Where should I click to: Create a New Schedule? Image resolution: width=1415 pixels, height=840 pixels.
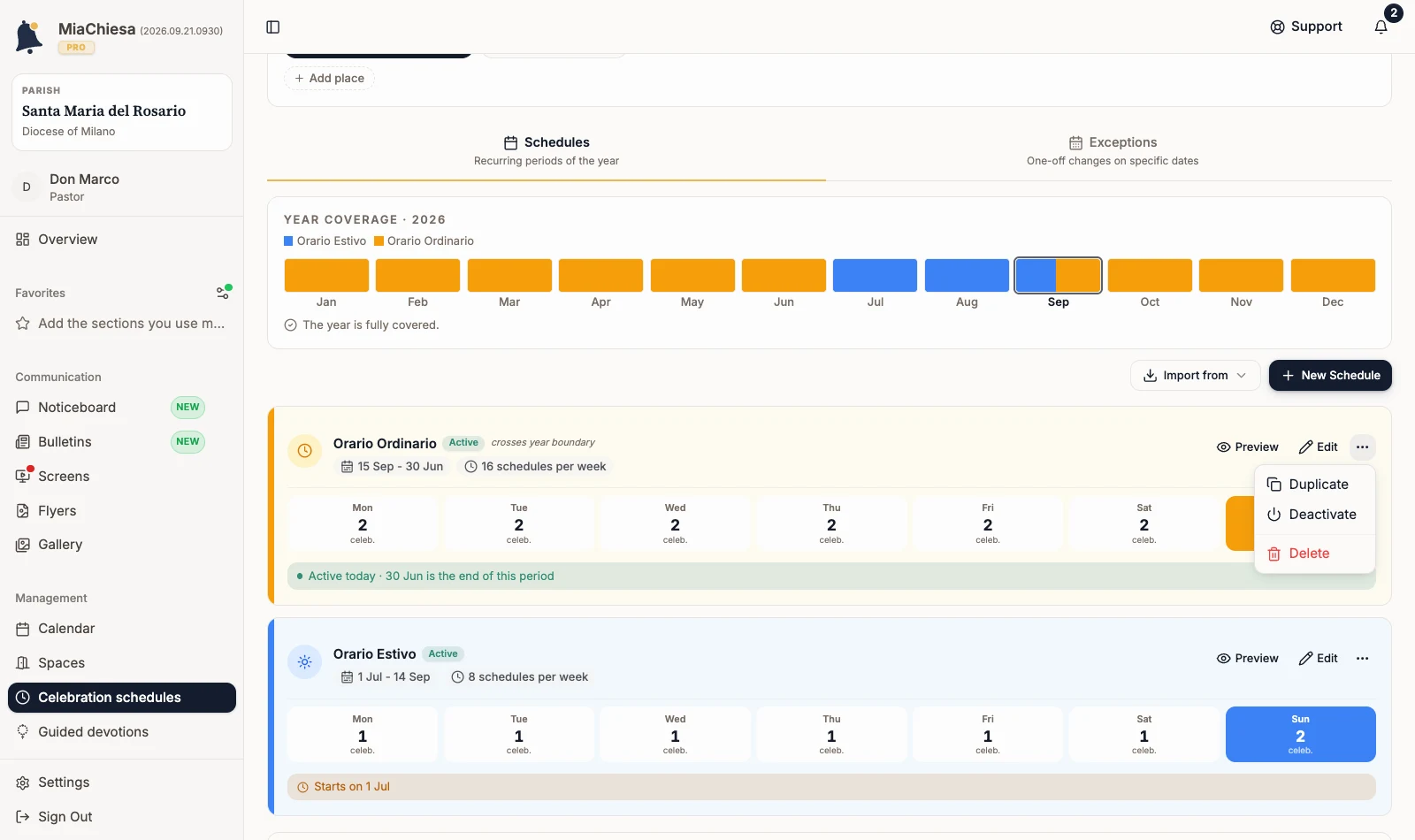coord(1330,376)
